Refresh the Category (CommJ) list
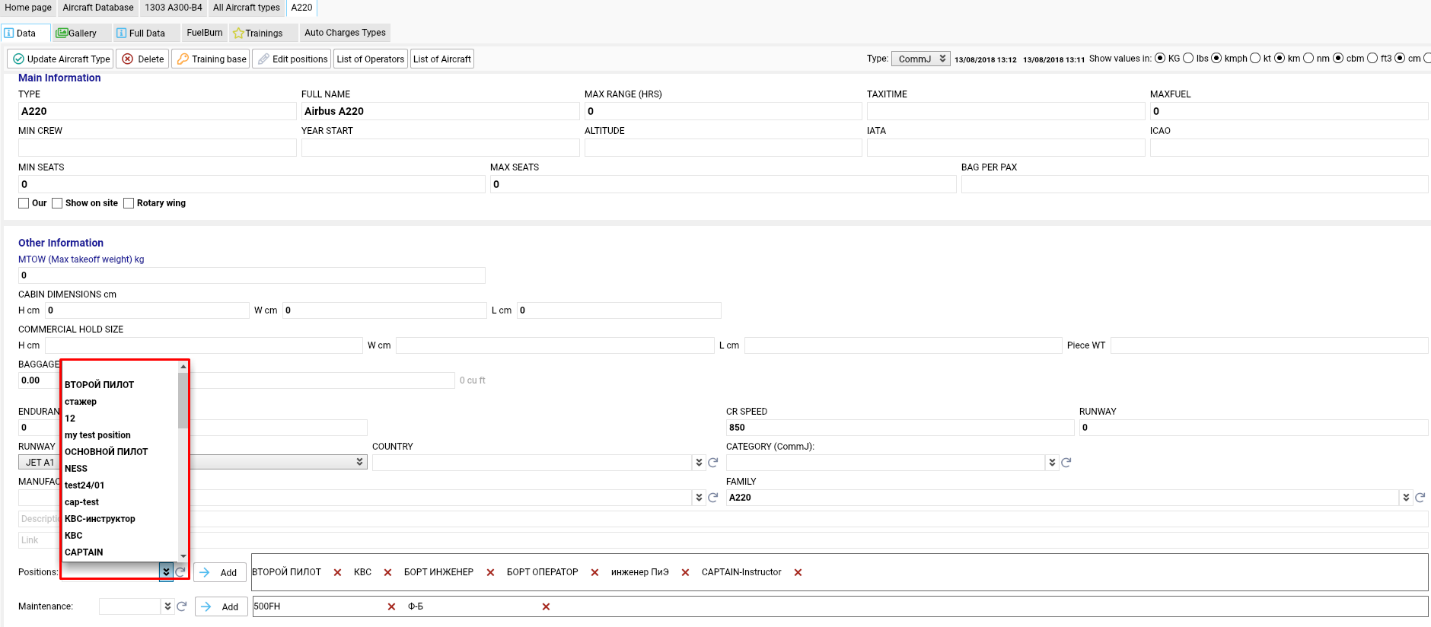 pos(1066,463)
